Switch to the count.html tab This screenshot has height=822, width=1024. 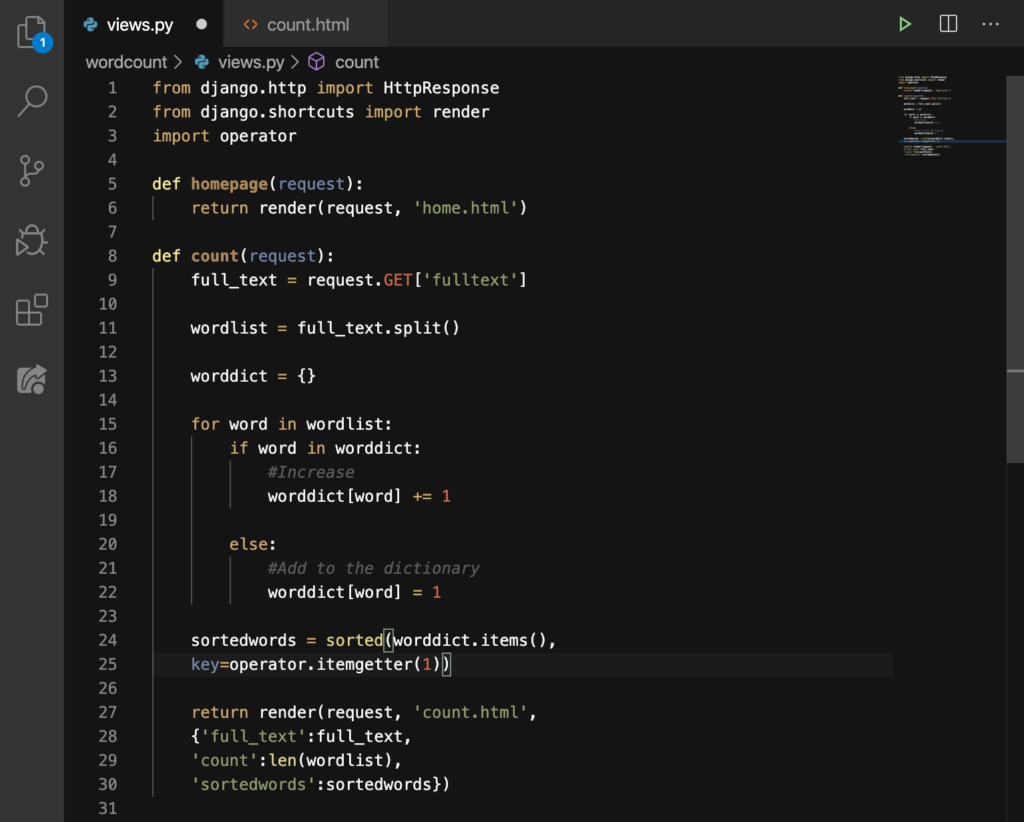[305, 24]
